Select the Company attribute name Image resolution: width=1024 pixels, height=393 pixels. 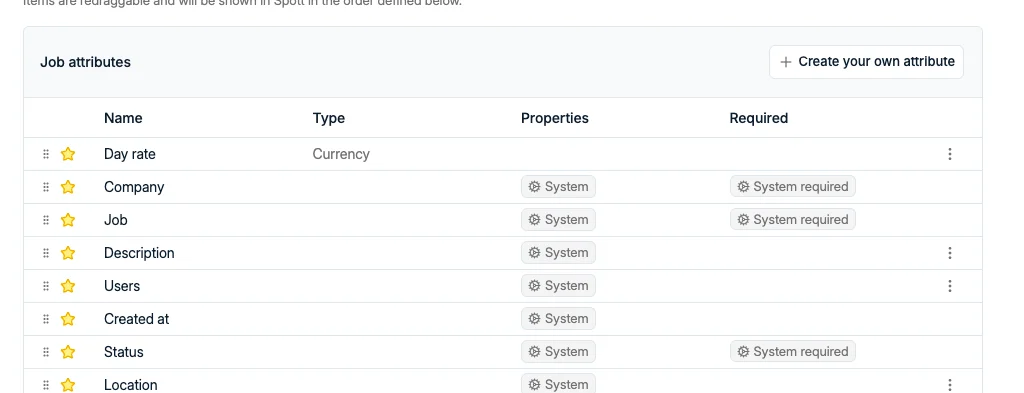tap(134, 187)
